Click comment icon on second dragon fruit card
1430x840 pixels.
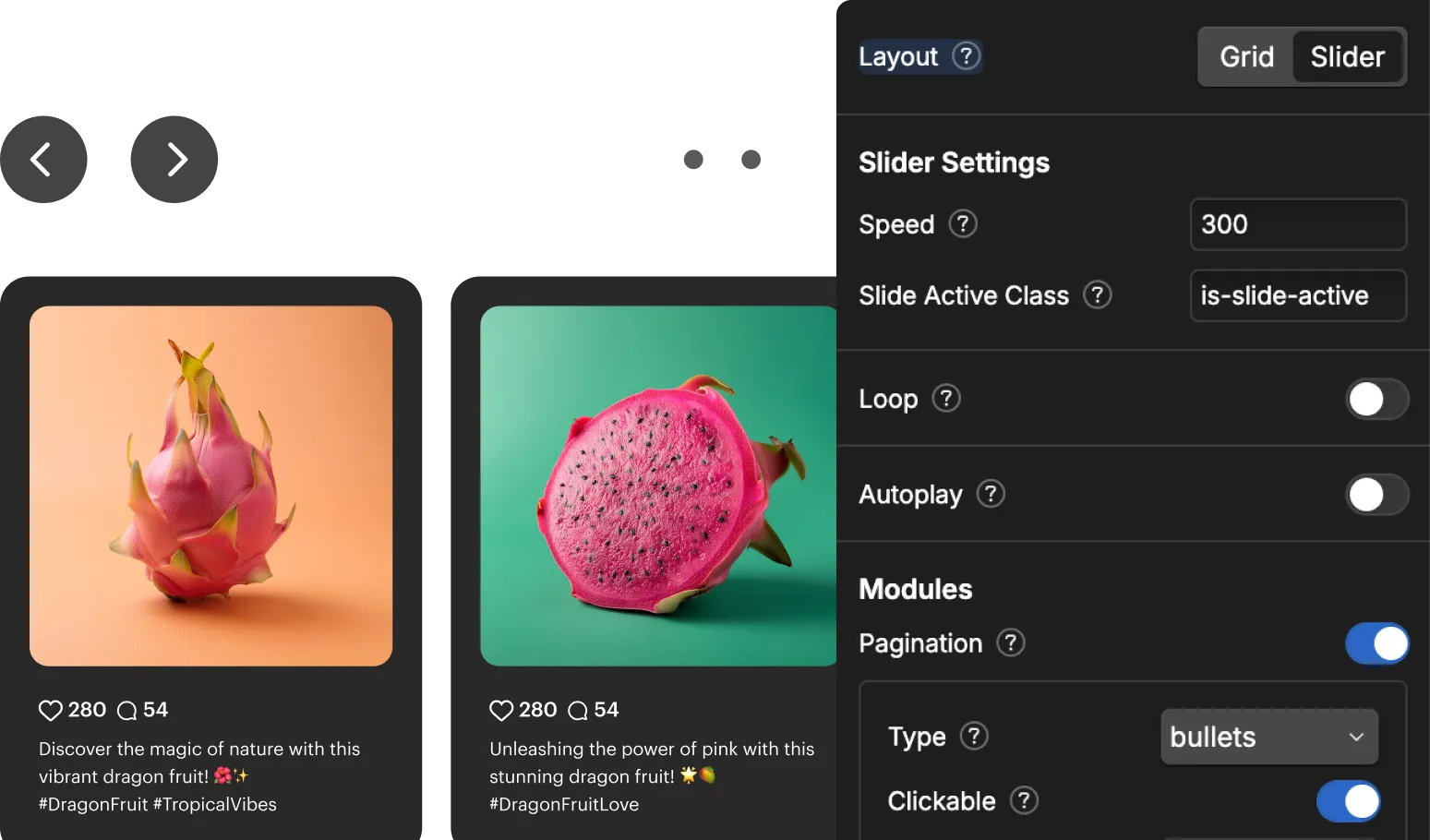(x=578, y=710)
